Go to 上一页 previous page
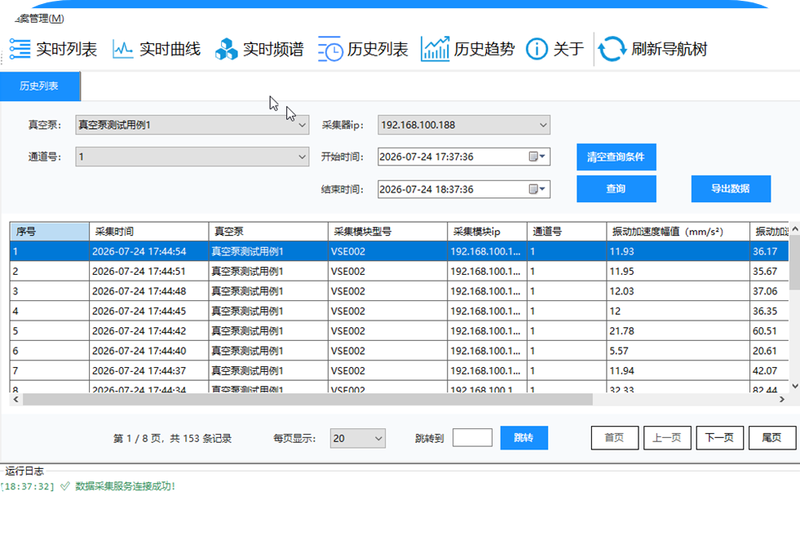This screenshot has height=540, width=800. [x=667, y=438]
